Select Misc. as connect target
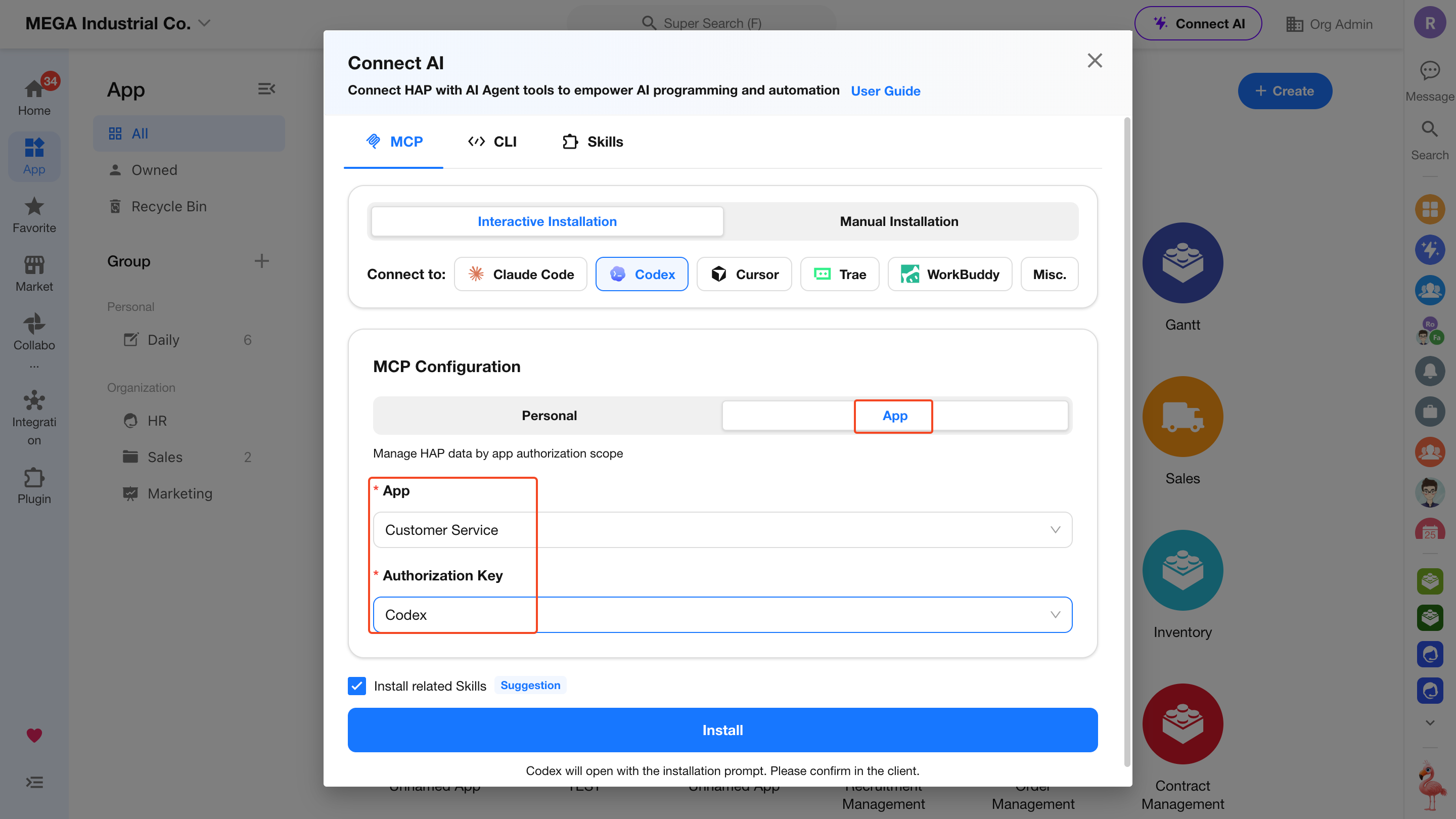 click(x=1049, y=274)
